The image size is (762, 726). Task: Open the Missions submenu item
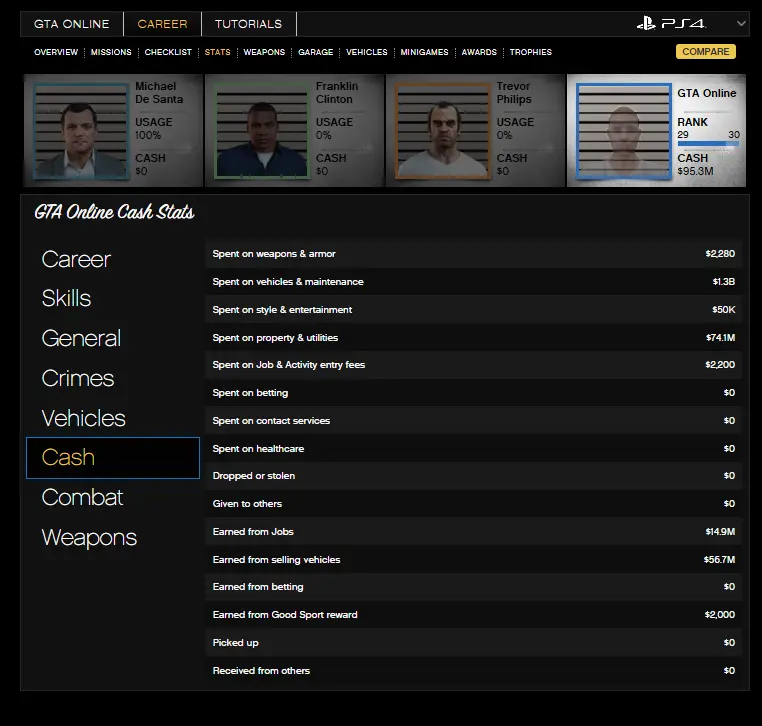click(111, 52)
